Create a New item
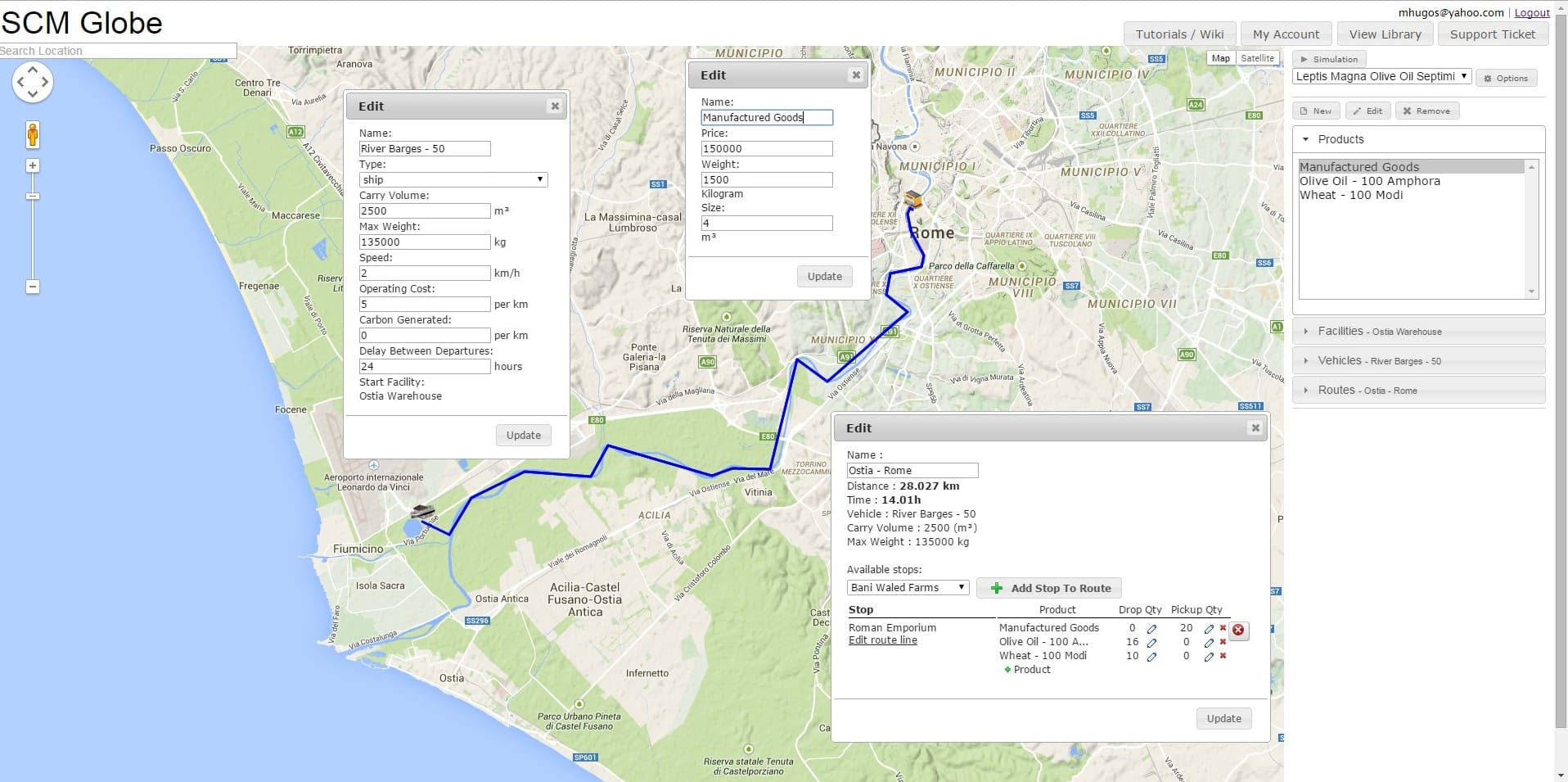Screen dimensions: 1568x782 (x=1316, y=111)
